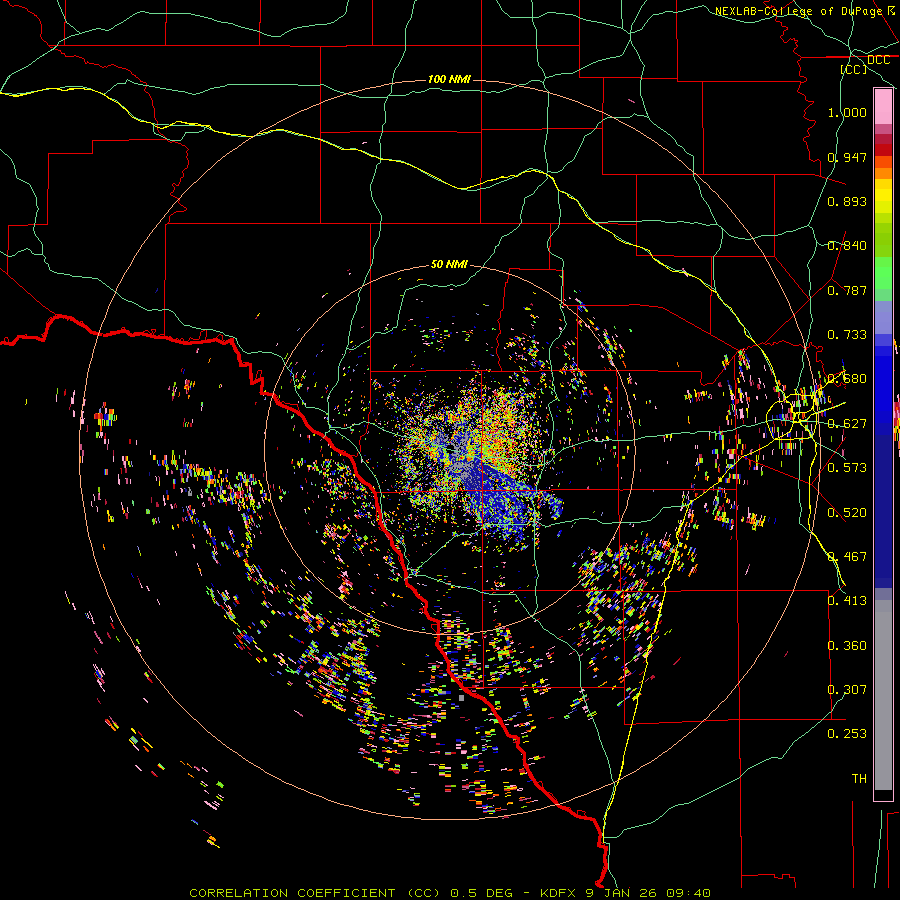Viewport: 900px width, 900px height.
Task: Click the 0.307 scale value
Action: [847, 690]
